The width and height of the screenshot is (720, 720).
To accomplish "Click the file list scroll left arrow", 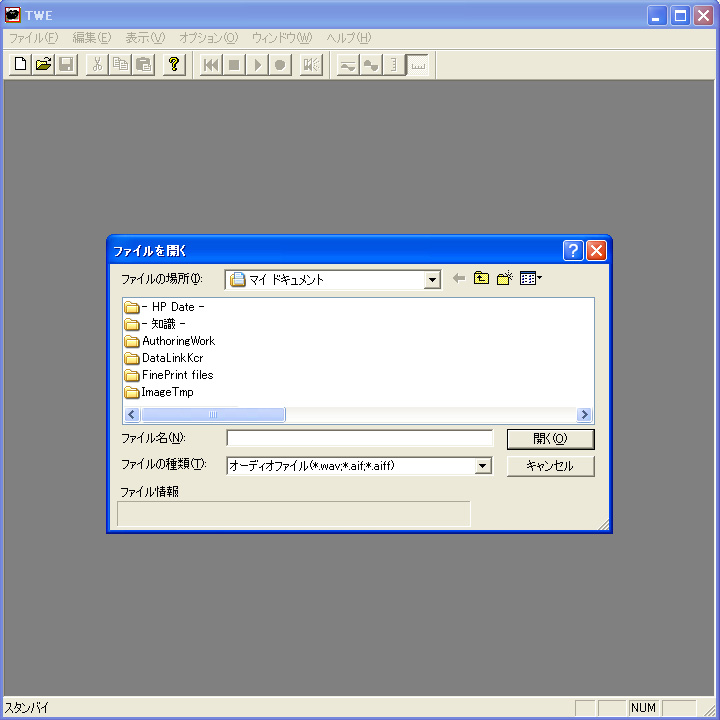I will [x=132, y=415].
